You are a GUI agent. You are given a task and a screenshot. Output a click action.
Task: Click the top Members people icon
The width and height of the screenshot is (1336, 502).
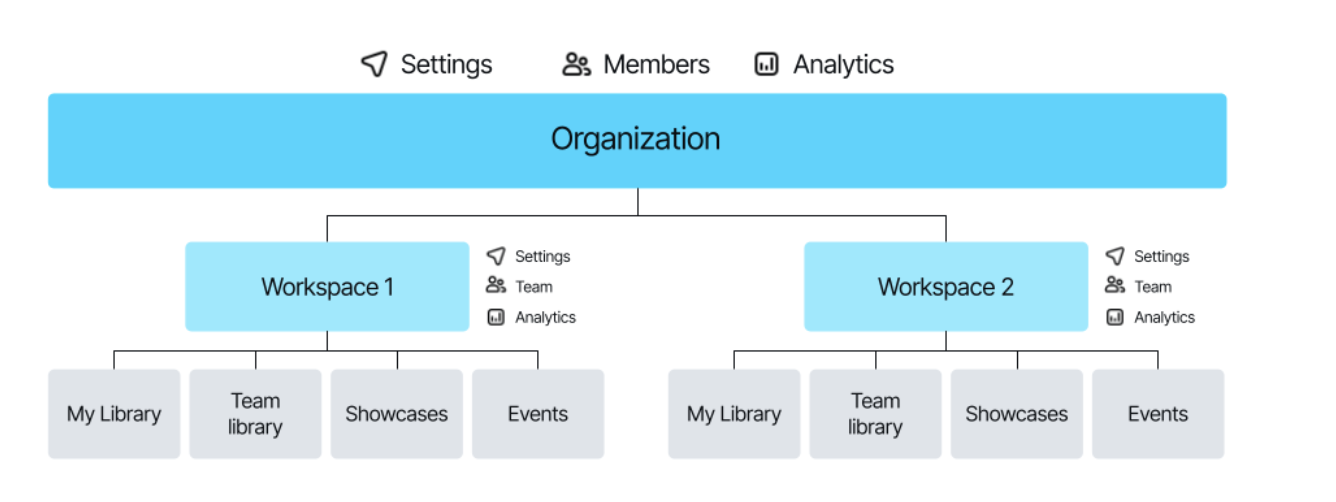pyautogui.click(x=576, y=65)
